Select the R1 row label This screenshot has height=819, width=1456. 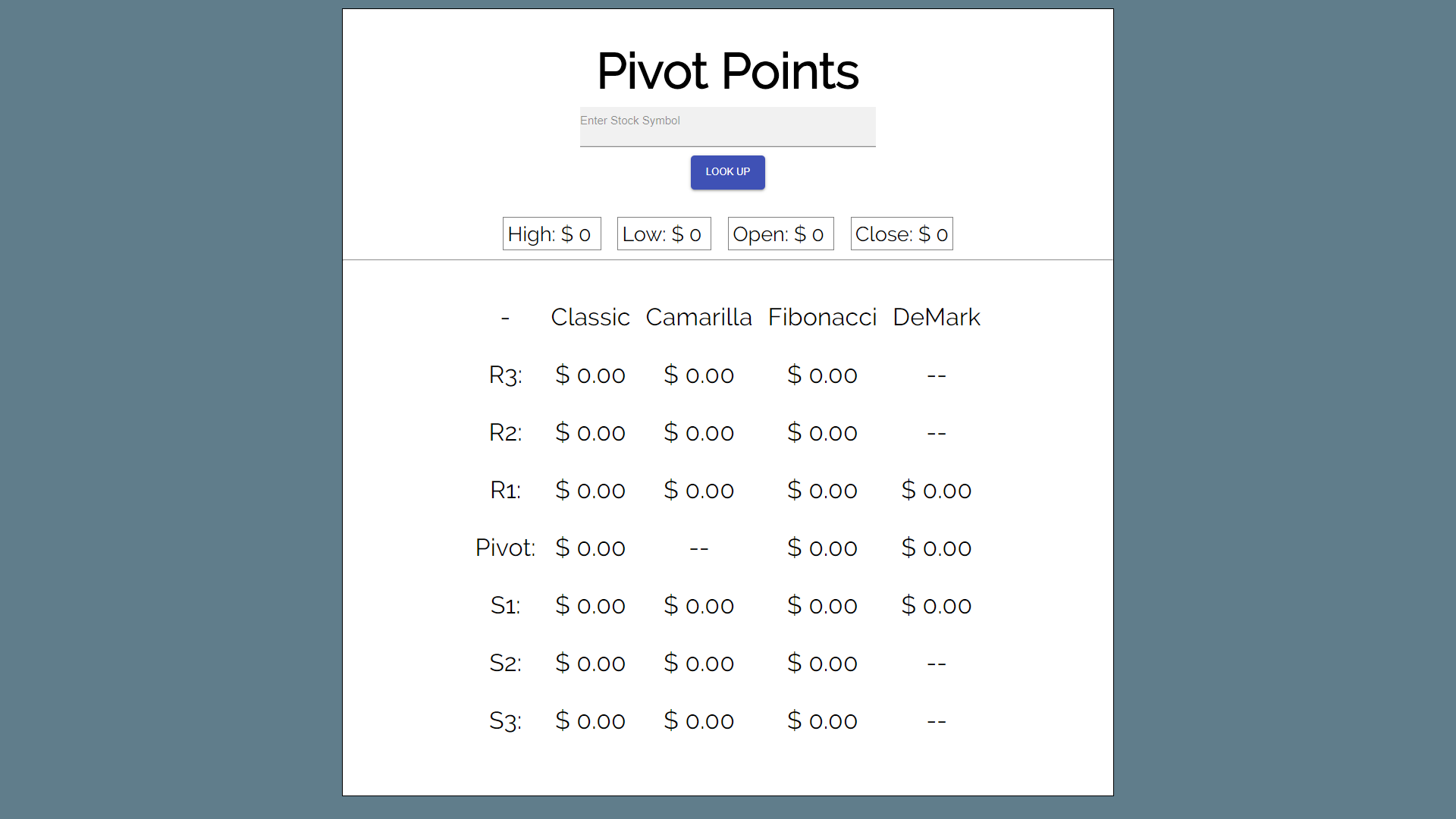tap(505, 491)
